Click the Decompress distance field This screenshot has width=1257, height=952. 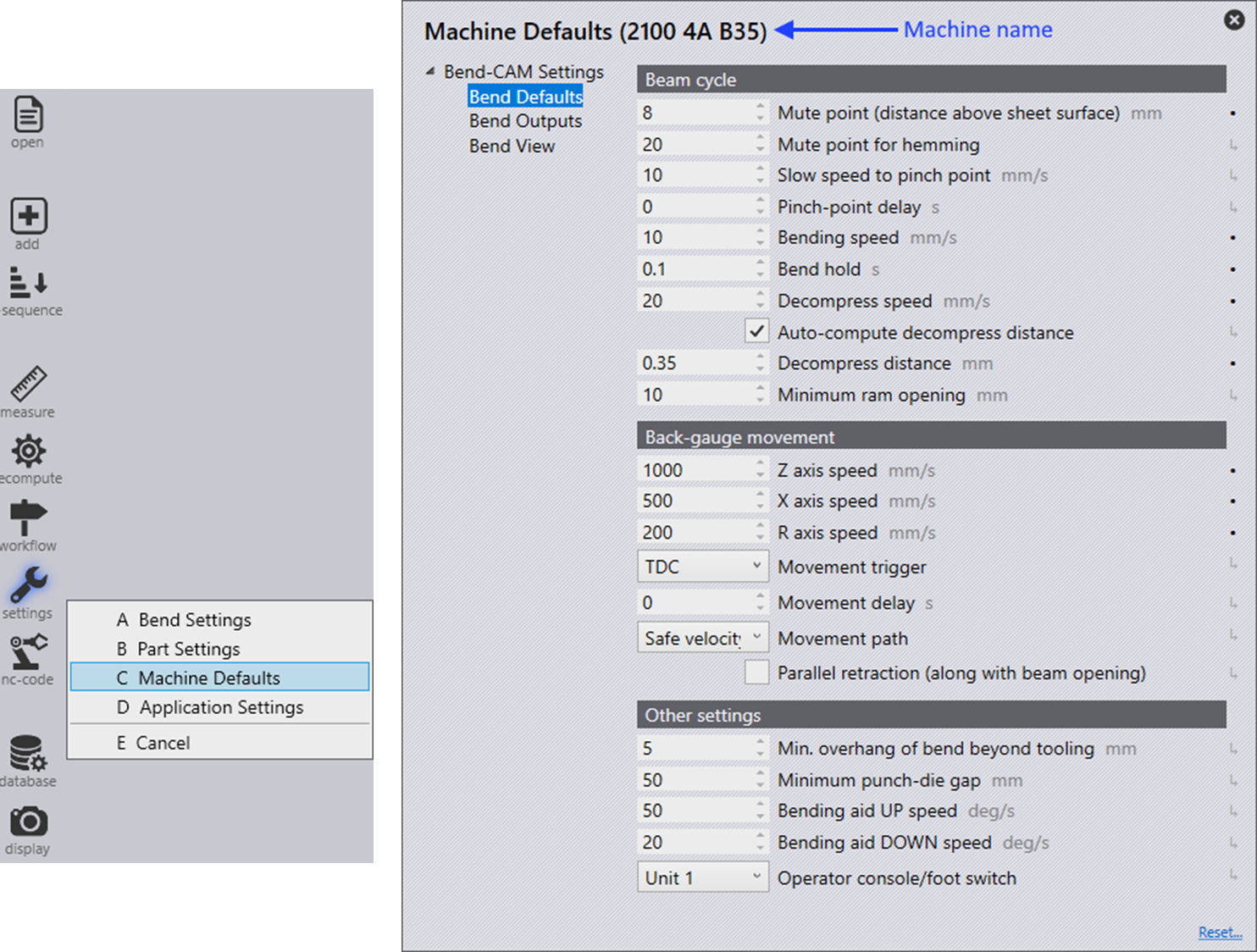click(x=701, y=363)
